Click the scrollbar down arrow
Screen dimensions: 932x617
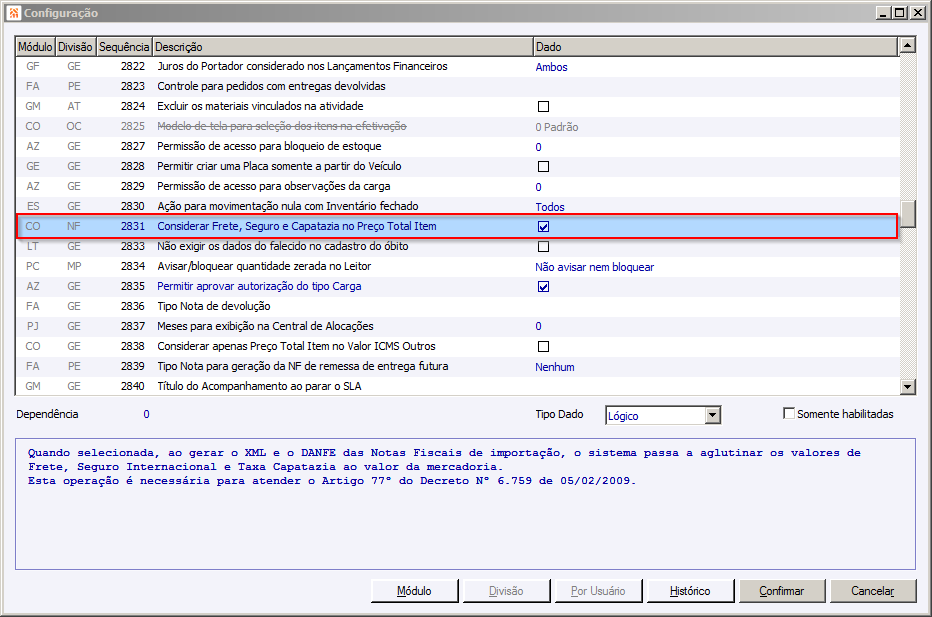click(x=907, y=386)
